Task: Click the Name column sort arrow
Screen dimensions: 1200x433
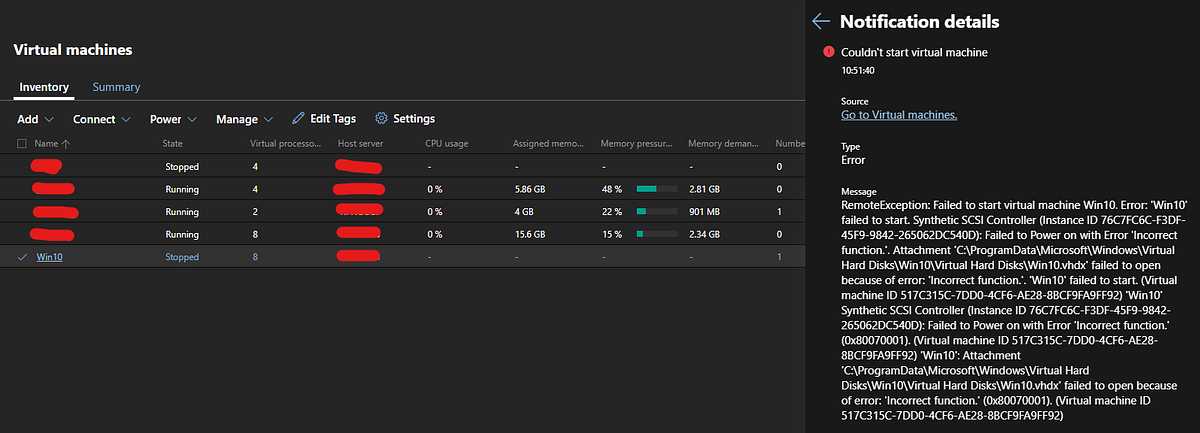Action: [68, 144]
